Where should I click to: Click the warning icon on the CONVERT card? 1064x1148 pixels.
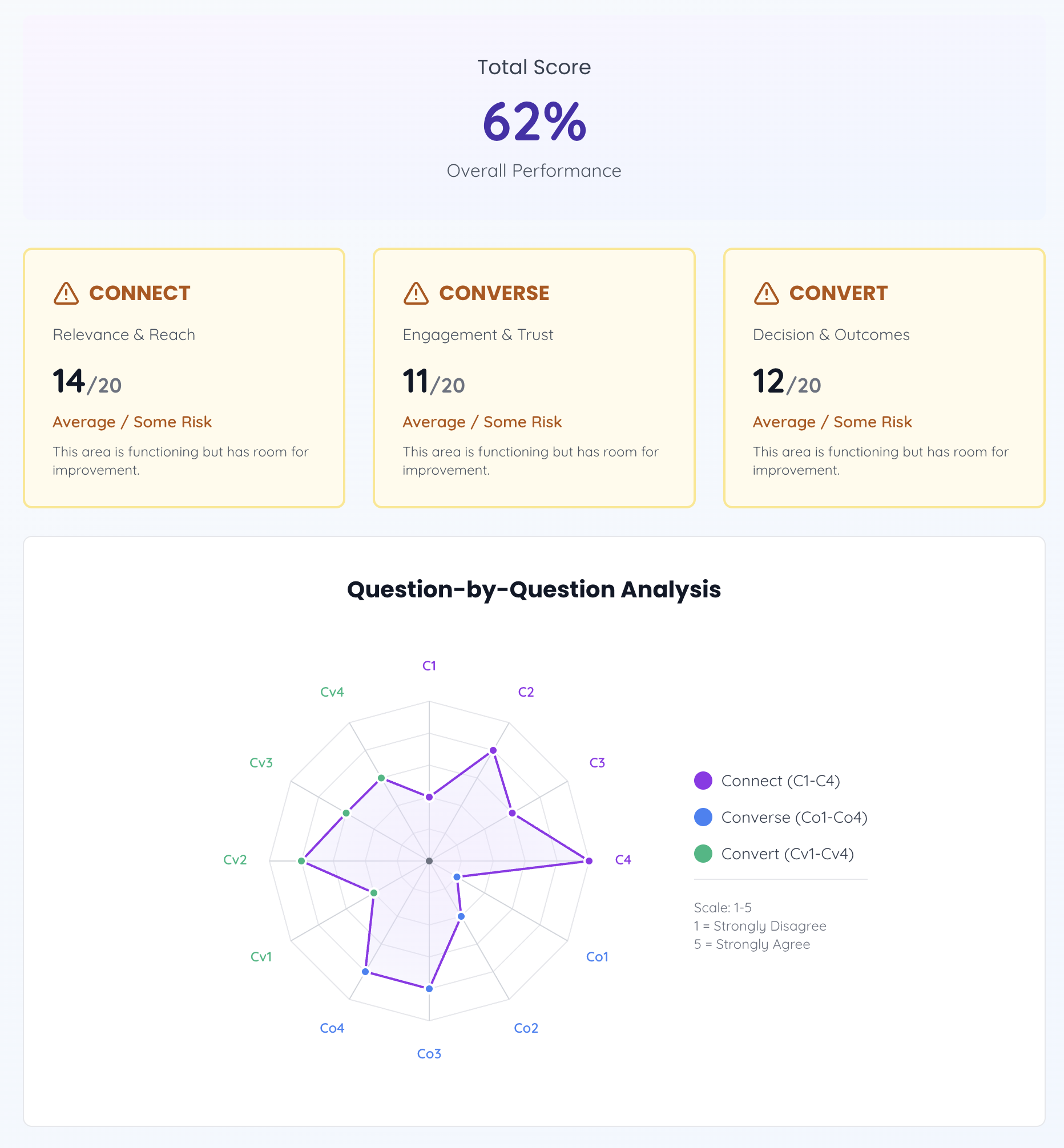766,293
